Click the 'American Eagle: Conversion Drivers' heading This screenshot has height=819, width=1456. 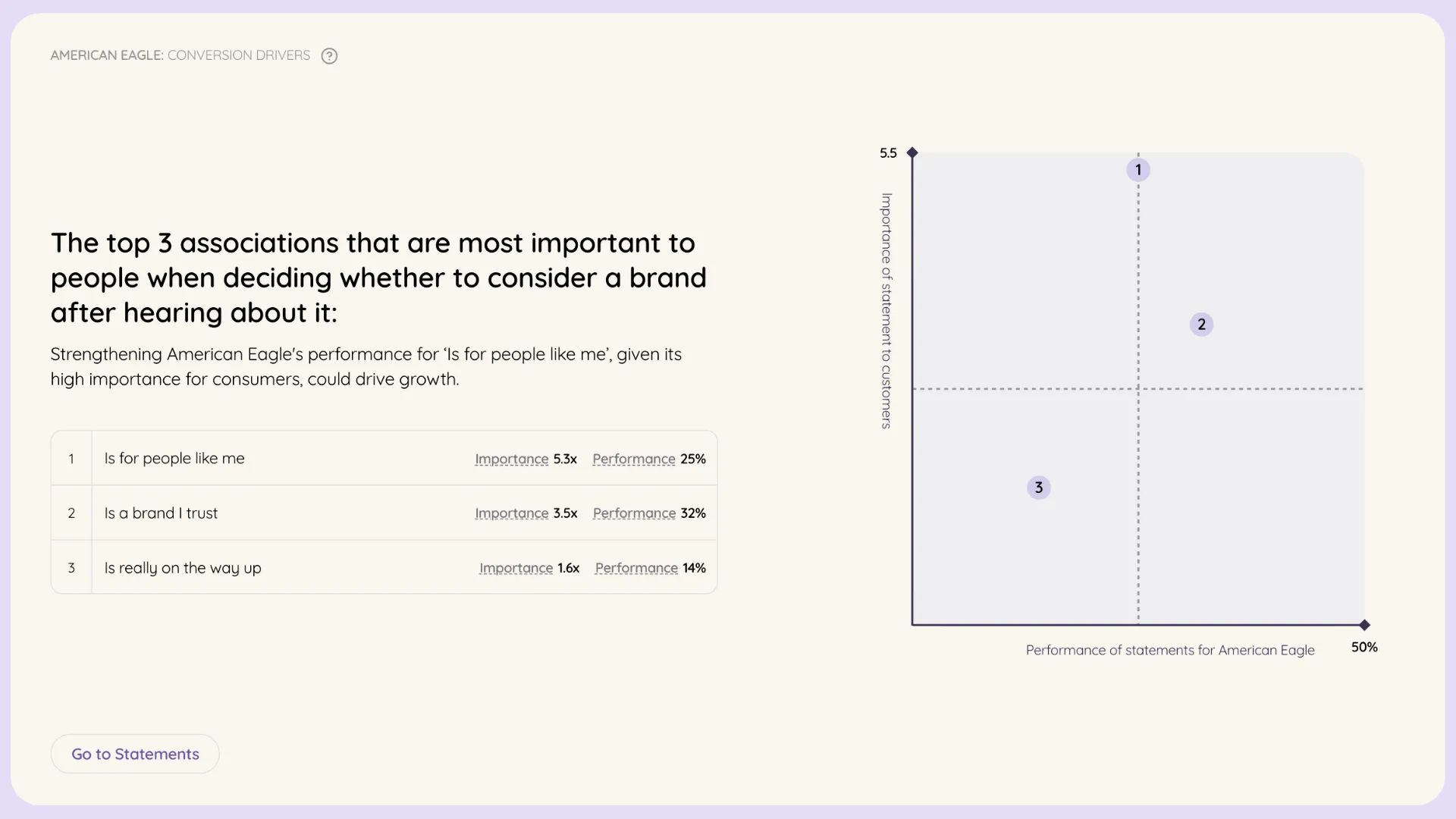click(180, 55)
